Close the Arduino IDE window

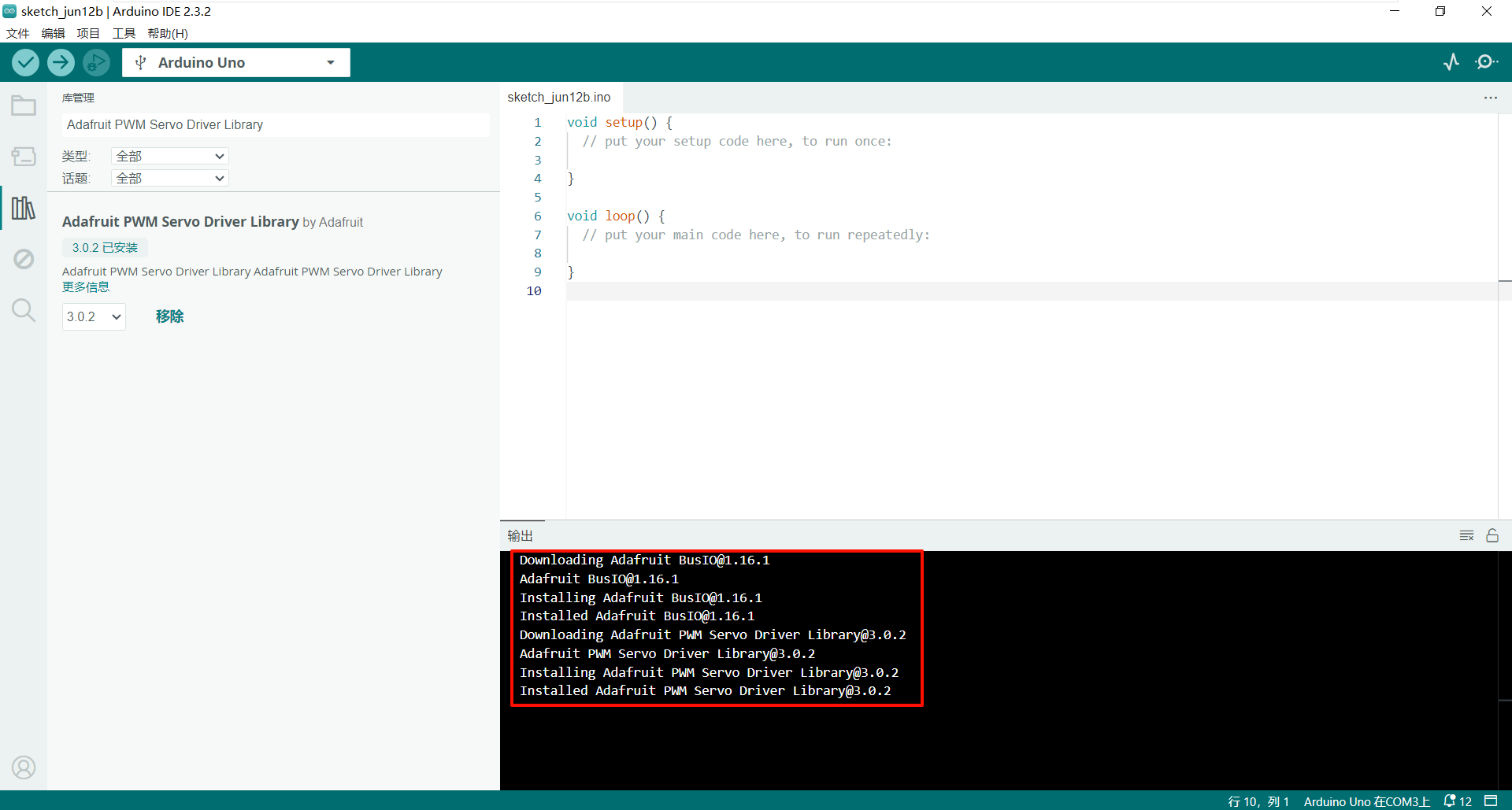pos(1487,11)
